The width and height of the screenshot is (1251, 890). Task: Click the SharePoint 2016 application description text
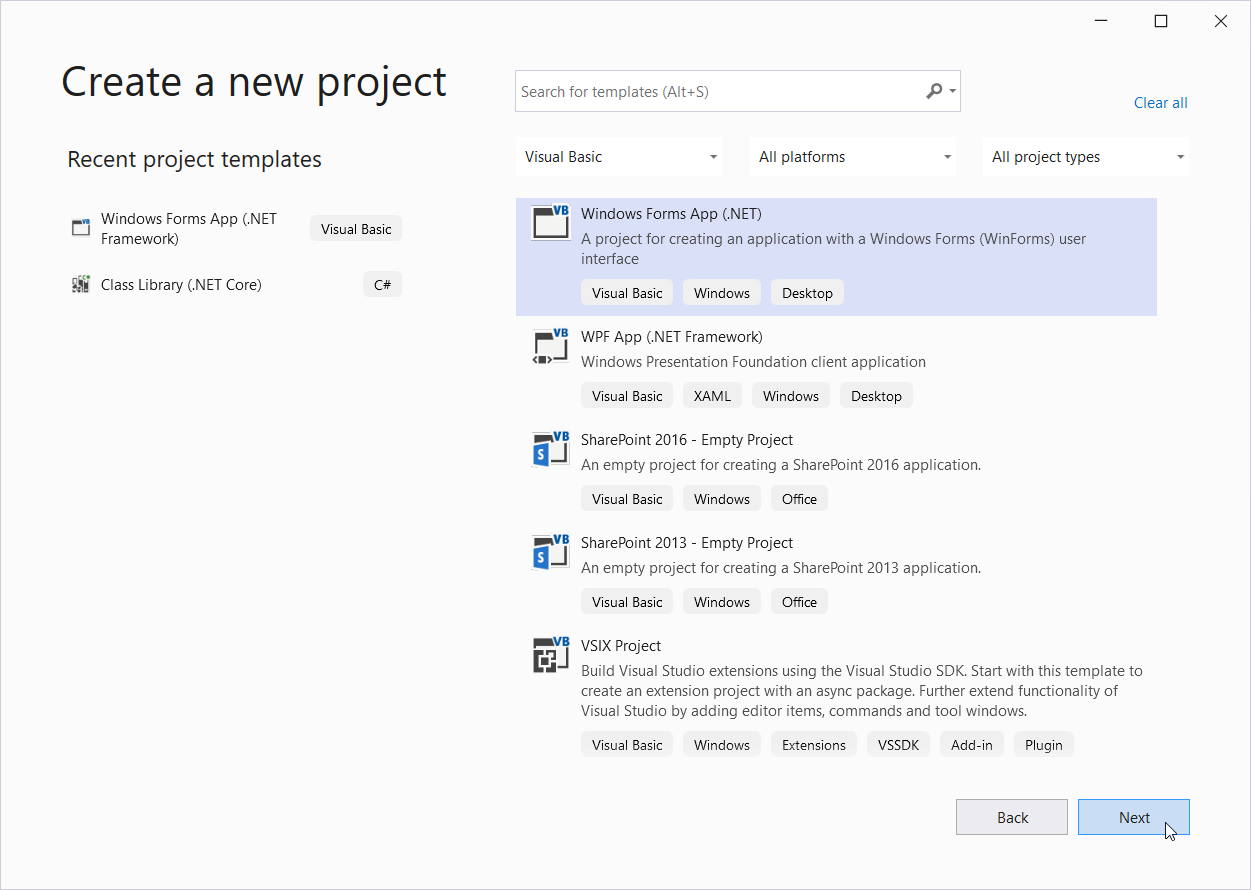click(781, 465)
